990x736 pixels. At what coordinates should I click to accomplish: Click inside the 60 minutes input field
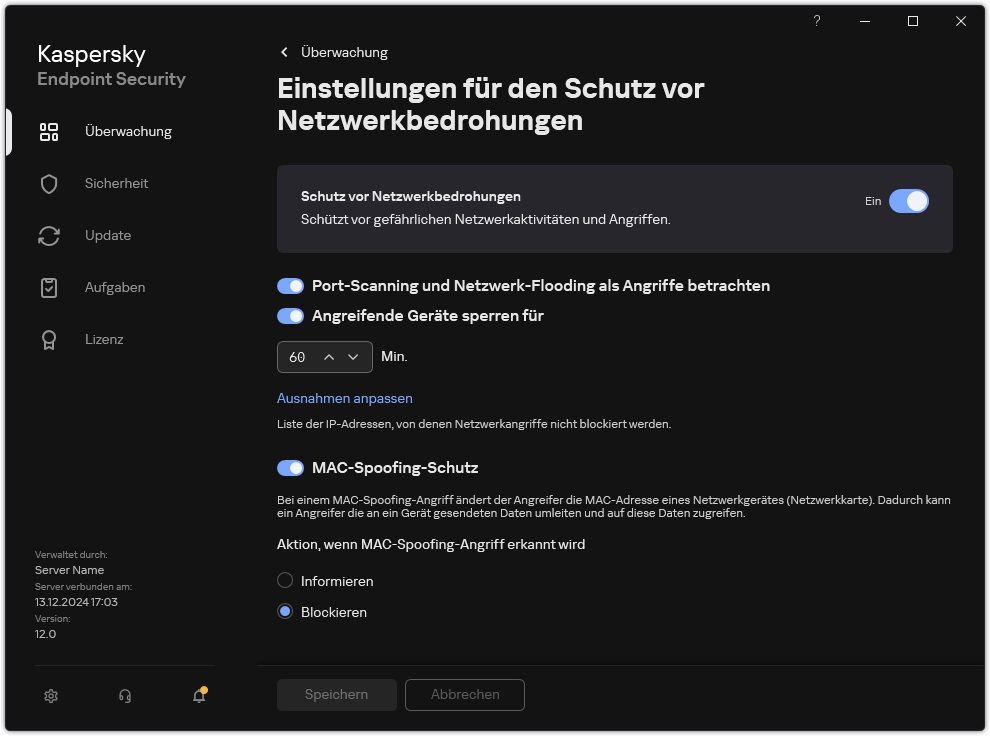[x=297, y=356]
